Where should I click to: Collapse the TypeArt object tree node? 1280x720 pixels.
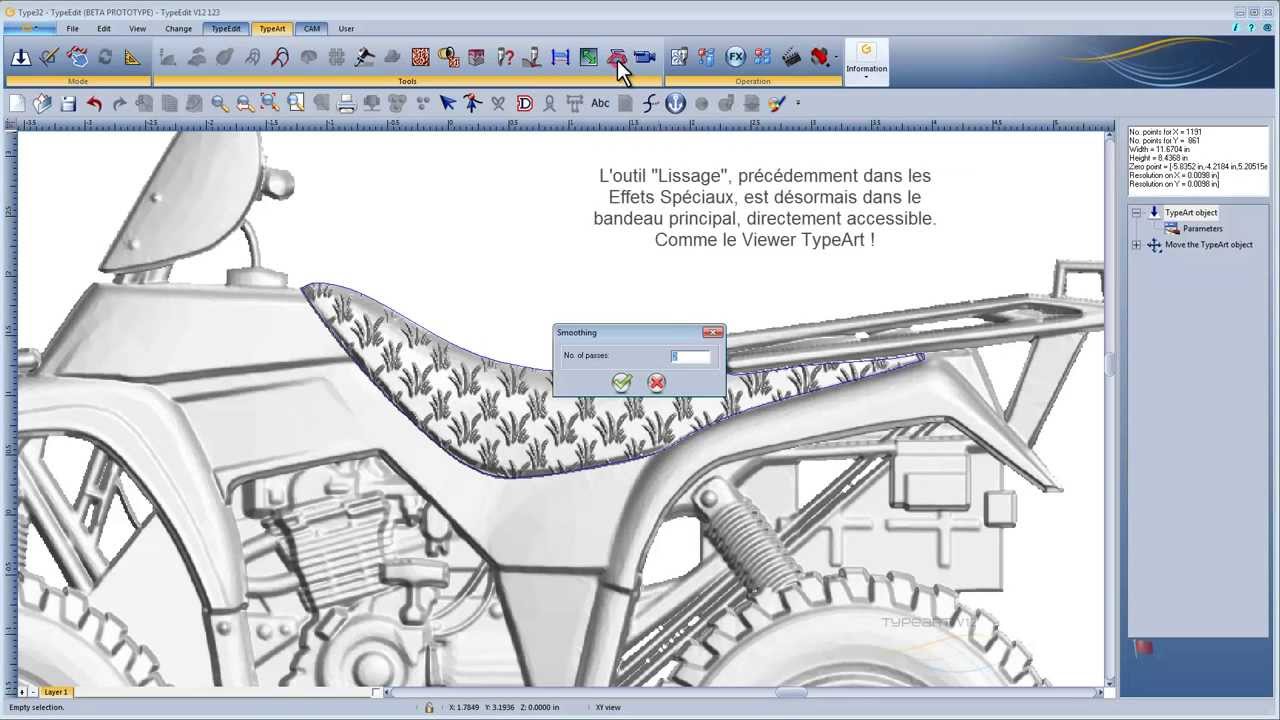pos(1136,213)
